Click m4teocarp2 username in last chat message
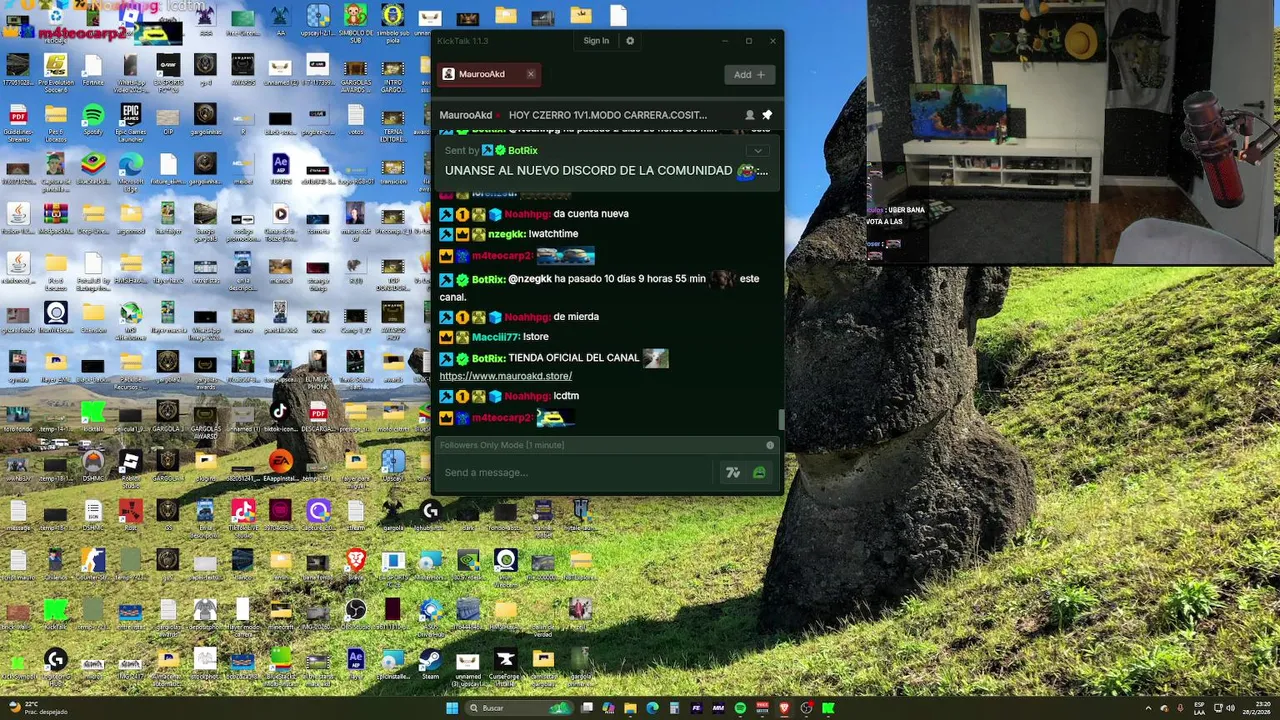This screenshot has height=720, width=1280. [502, 418]
